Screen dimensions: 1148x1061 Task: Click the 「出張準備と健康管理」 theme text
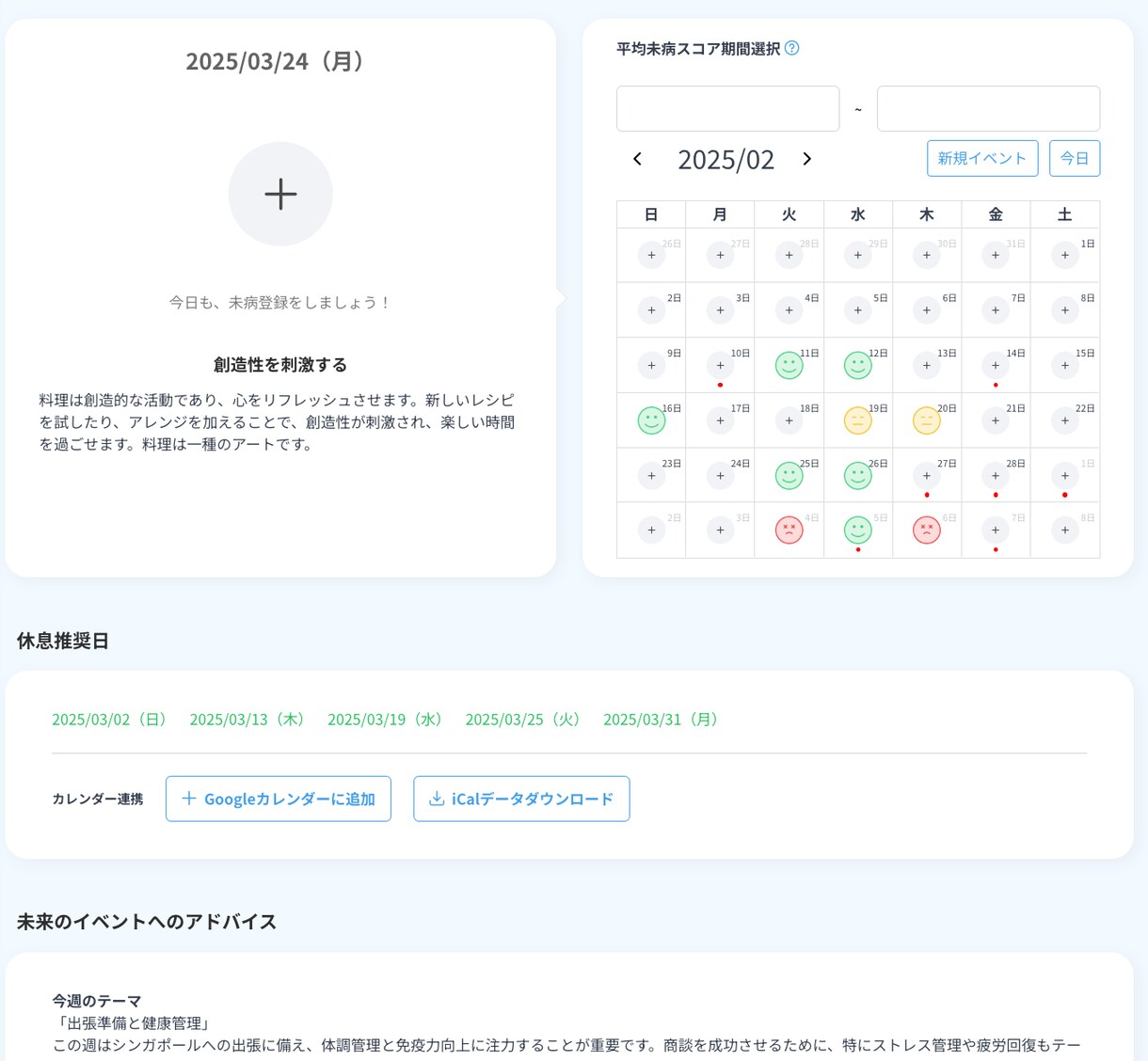point(135,1023)
